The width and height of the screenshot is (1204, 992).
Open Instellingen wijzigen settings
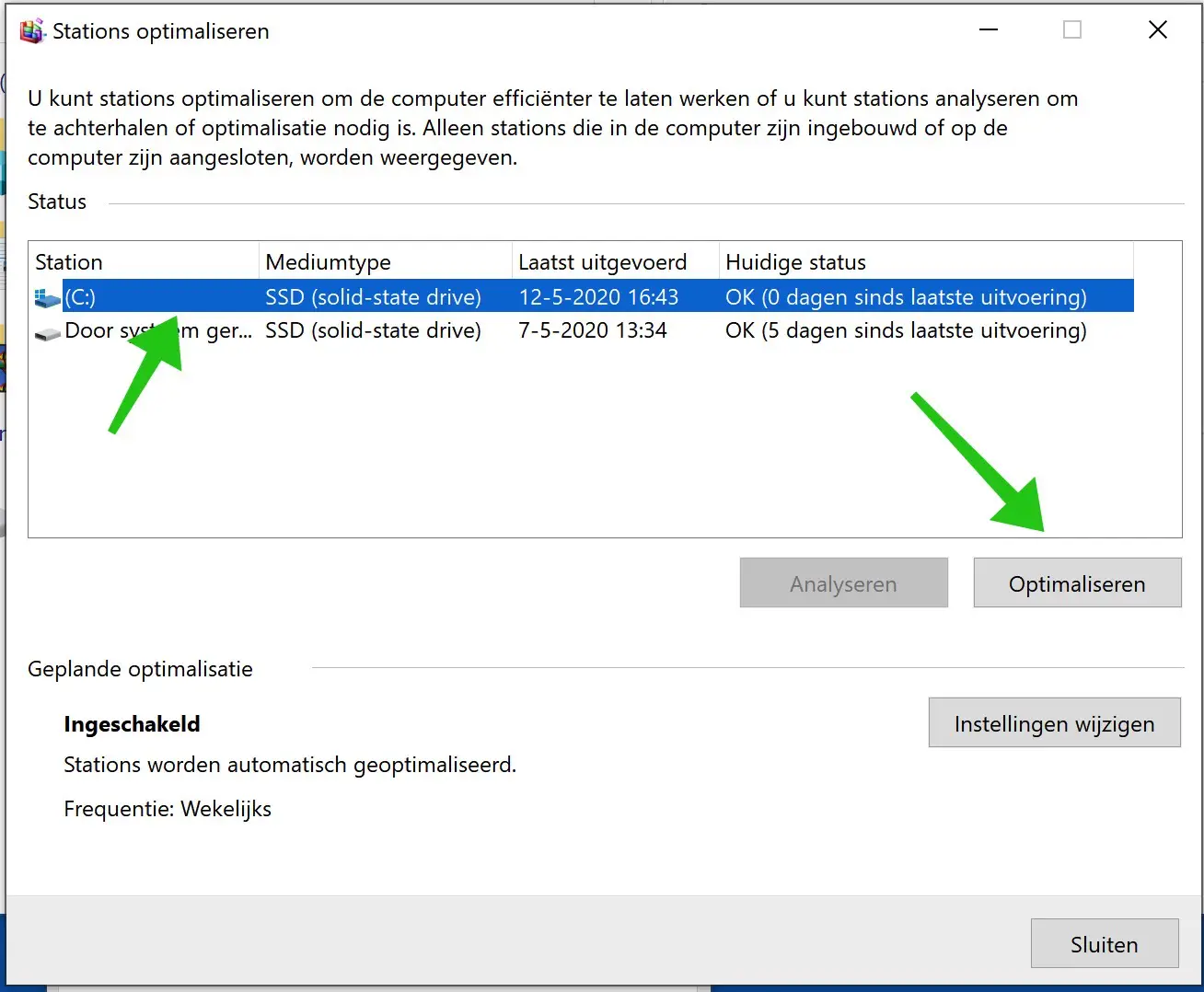pyautogui.click(x=1054, y=722)
